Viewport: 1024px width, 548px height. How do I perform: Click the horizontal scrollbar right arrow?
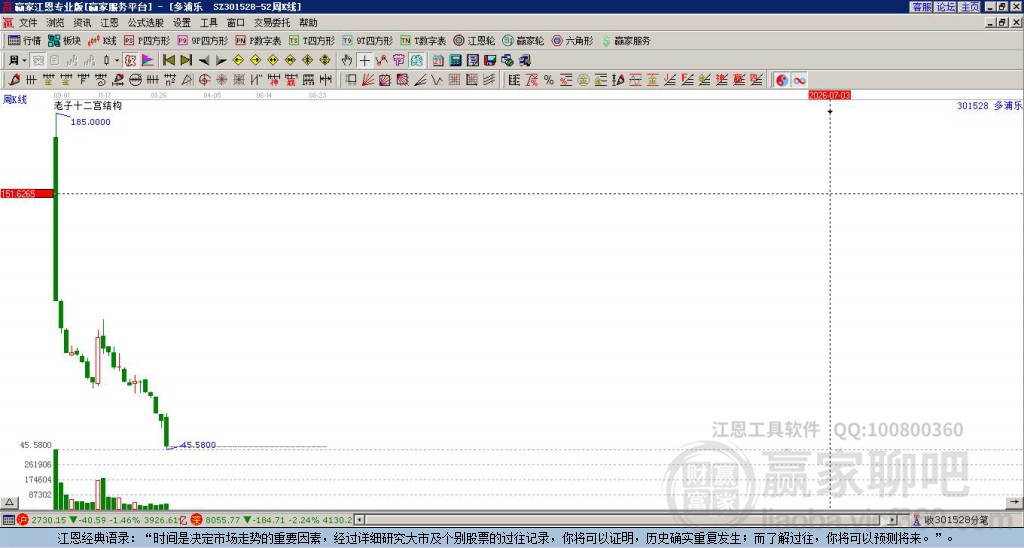[x=893, y=520]
